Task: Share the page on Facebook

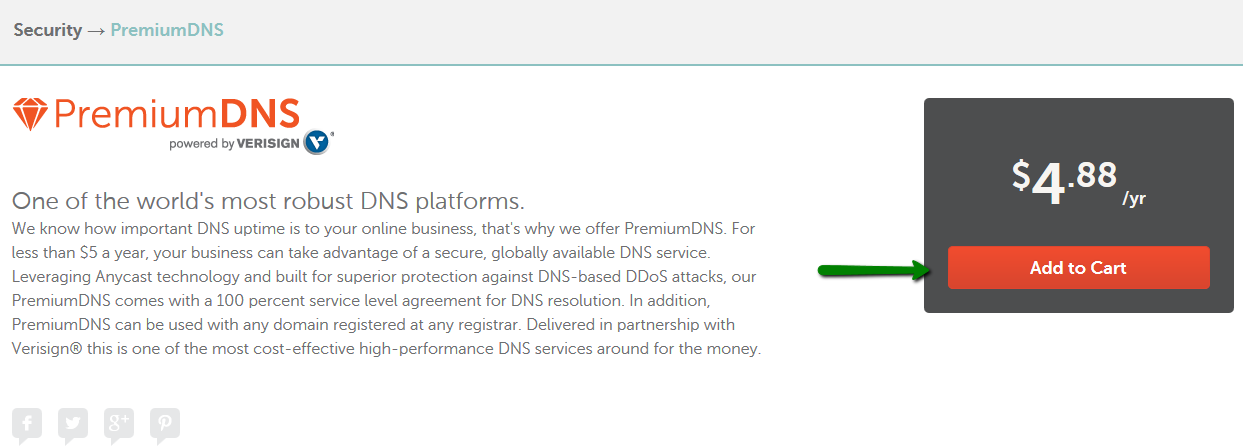Action: coord(27,425)
